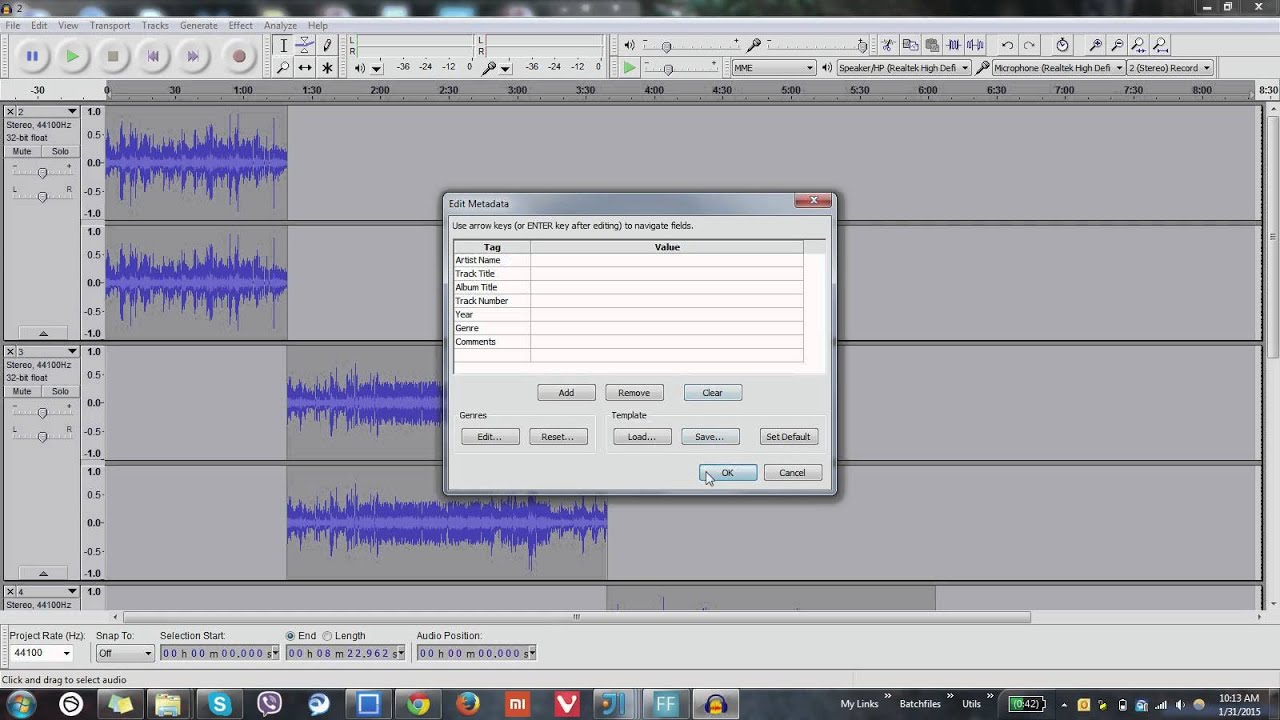Click track 2 gain slider
Viewport: 1280px width, 720px height.
pos(42,172)
